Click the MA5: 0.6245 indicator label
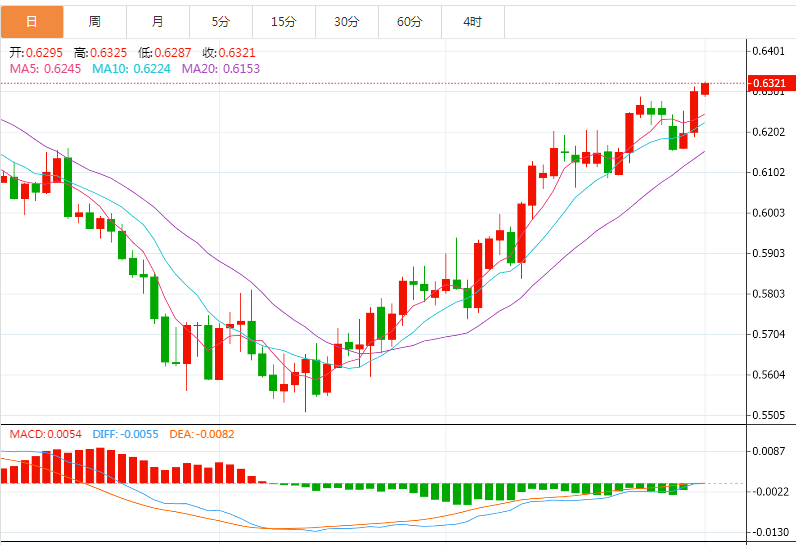 [45, 69]
